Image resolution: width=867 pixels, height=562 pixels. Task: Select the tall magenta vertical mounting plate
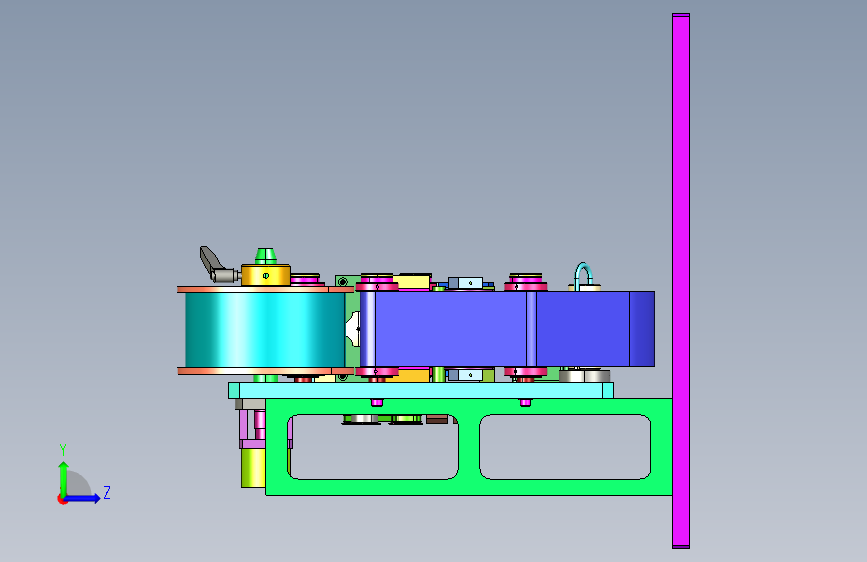click(681, 281)
